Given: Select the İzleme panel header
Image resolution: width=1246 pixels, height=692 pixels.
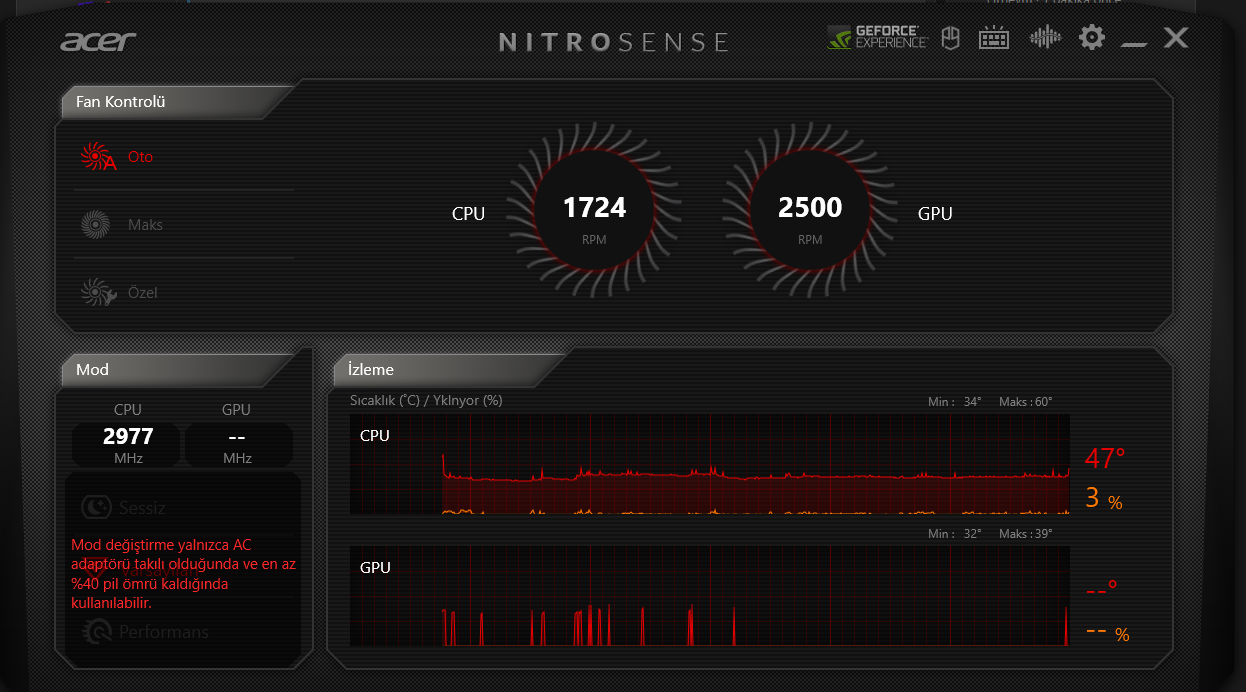Looking at the screenshot, I should [369, 369].
